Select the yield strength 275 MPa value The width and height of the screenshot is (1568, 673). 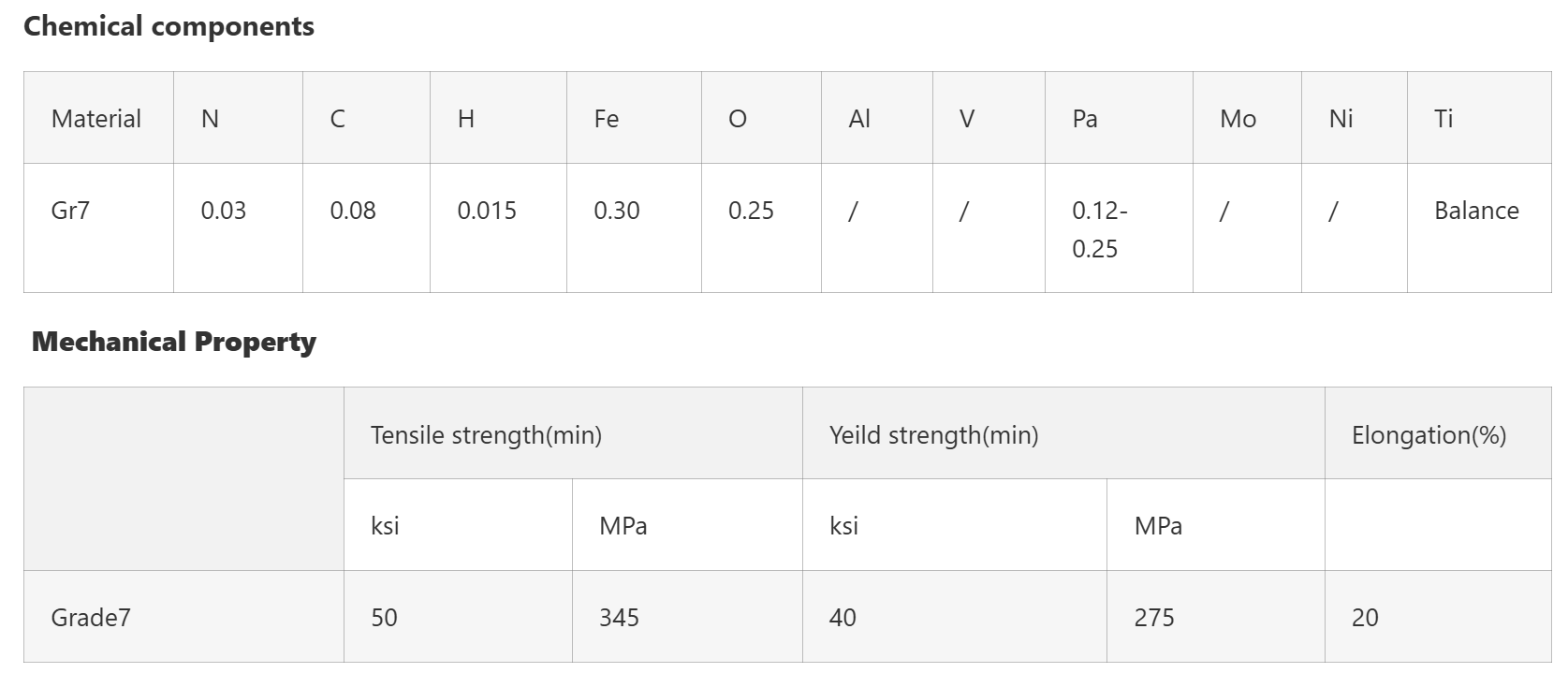pyautogui.click(x=1154, y=618)
